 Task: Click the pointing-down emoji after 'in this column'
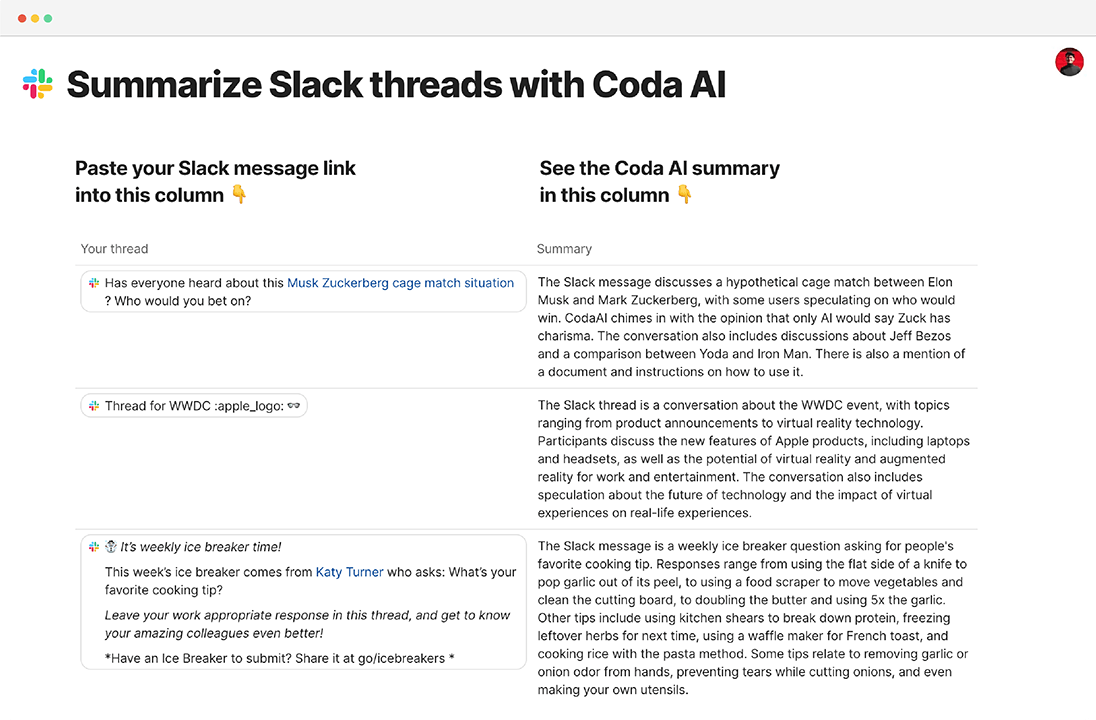tap(685, 194)
